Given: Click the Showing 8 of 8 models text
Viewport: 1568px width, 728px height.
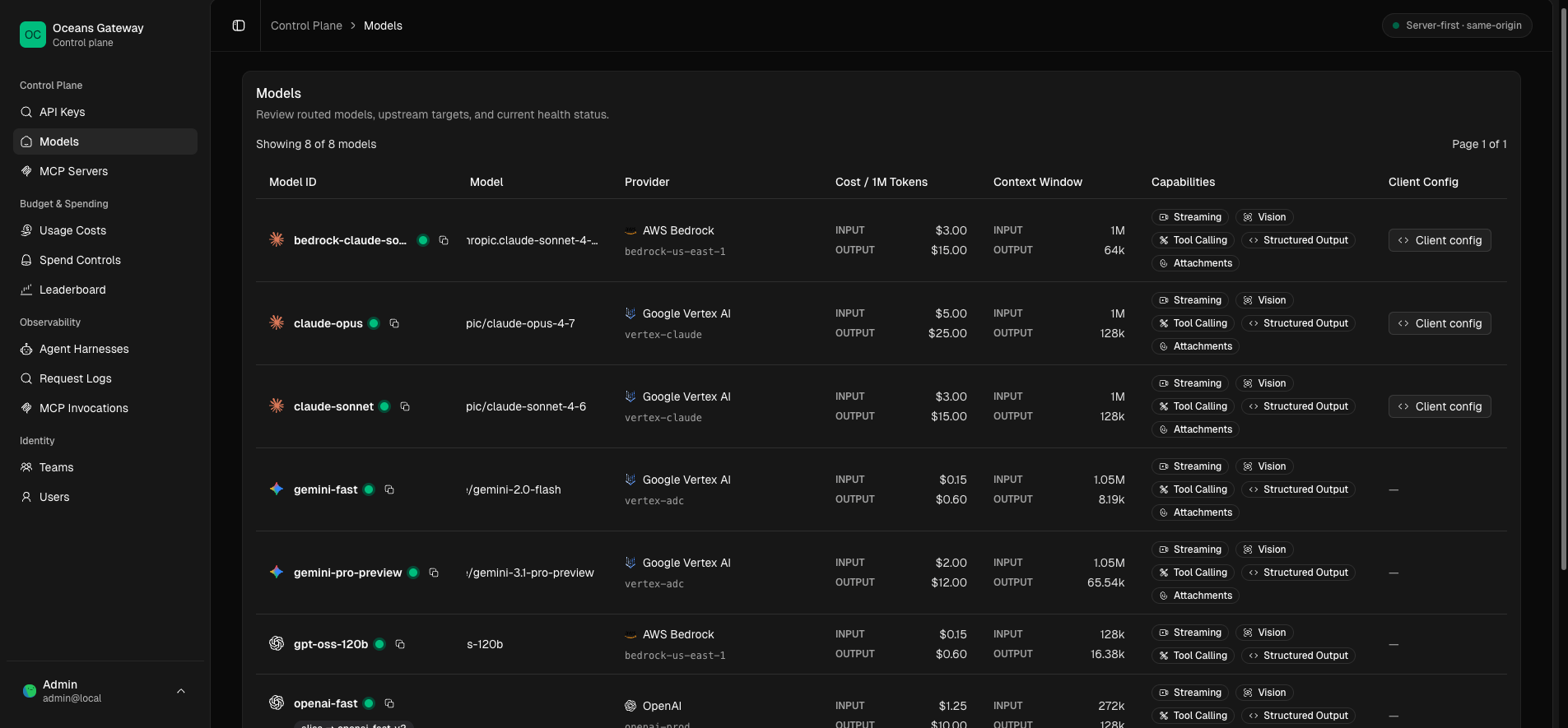Looking at the screenshot, I should (316, 144).
